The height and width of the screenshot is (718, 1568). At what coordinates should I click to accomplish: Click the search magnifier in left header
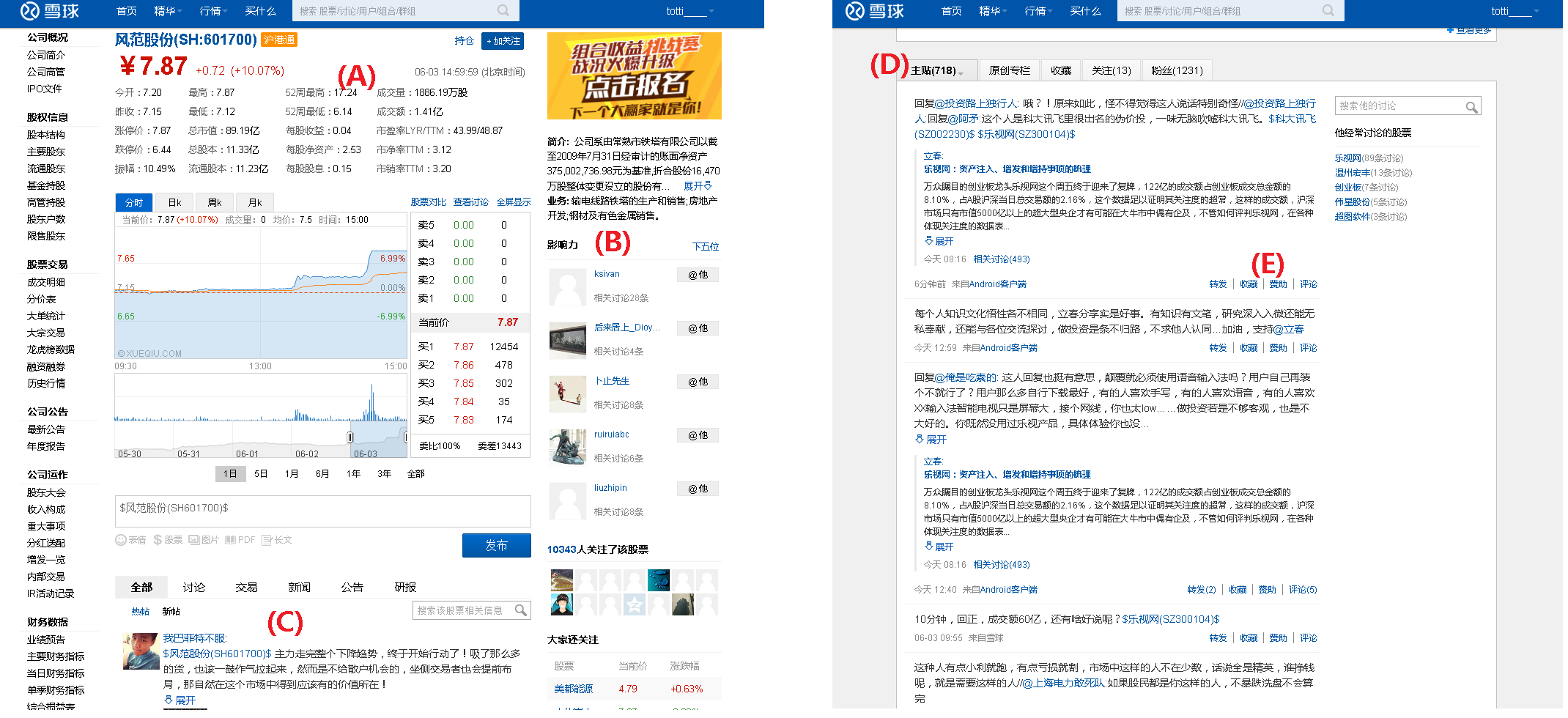503,11
